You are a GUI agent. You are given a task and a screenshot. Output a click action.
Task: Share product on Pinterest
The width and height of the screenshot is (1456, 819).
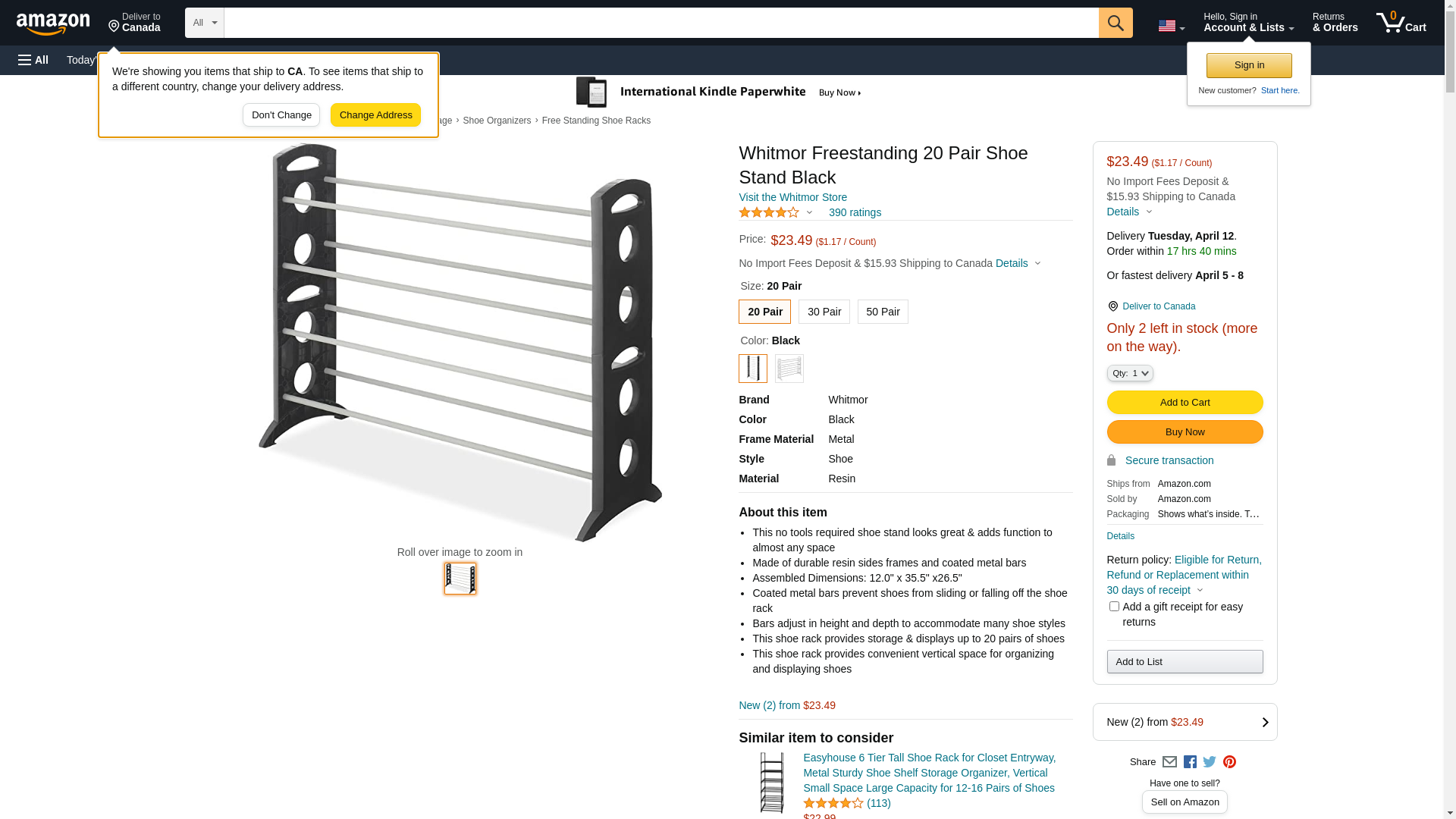pos(1229,762)
